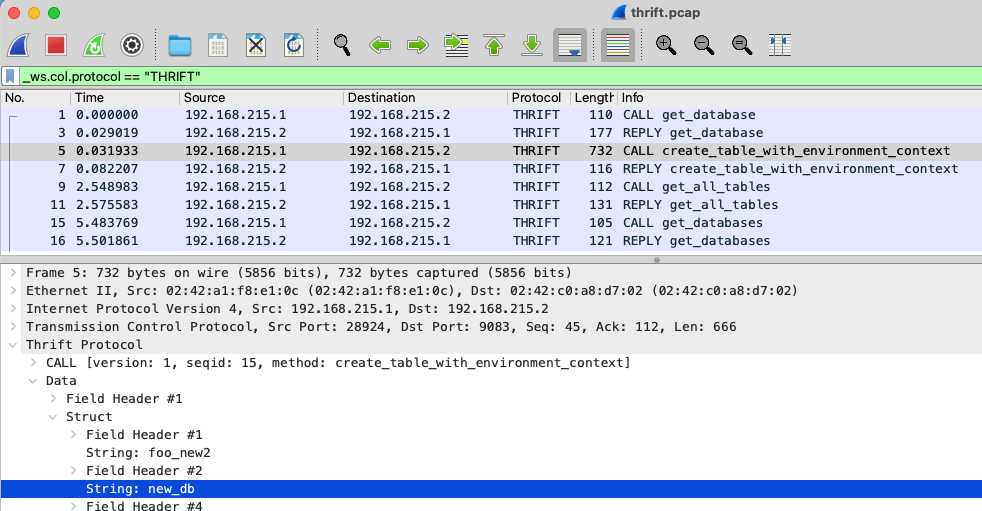The image size is (982, 511).
Task: Open capture options gear icon
Action: (132, 45)
